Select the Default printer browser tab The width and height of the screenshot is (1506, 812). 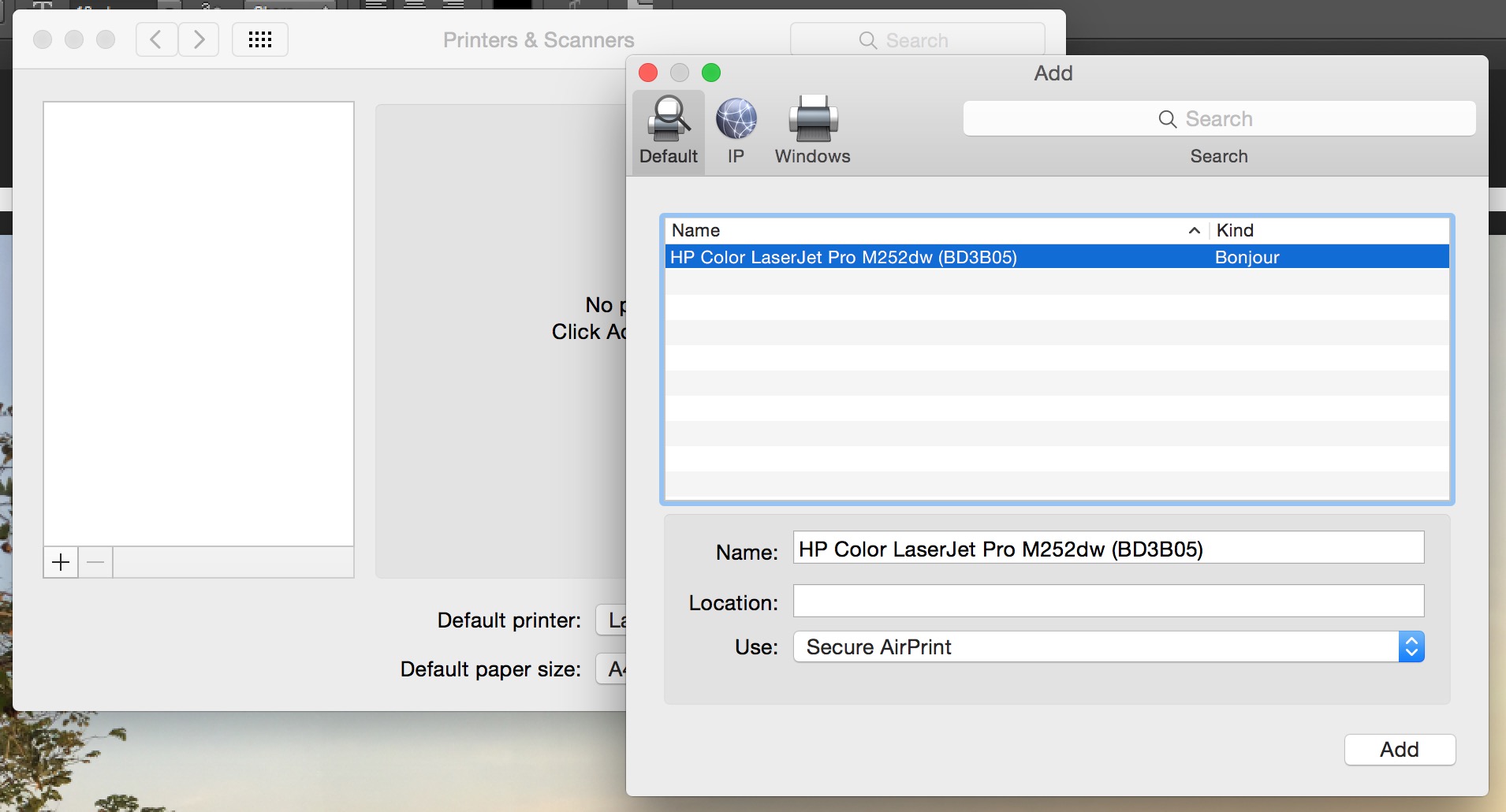coord(668,131)
